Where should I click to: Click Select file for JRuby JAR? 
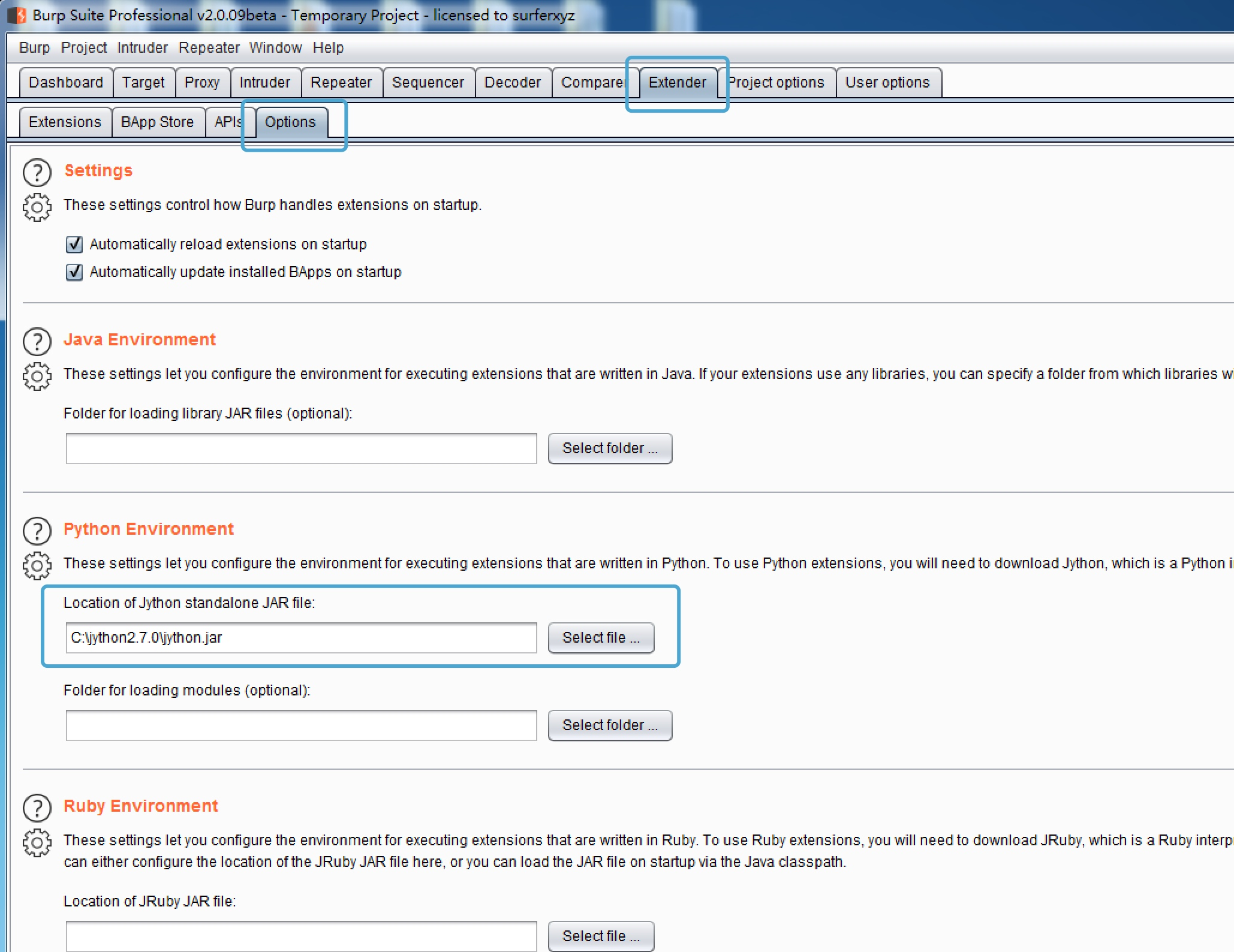coord(601,936)
